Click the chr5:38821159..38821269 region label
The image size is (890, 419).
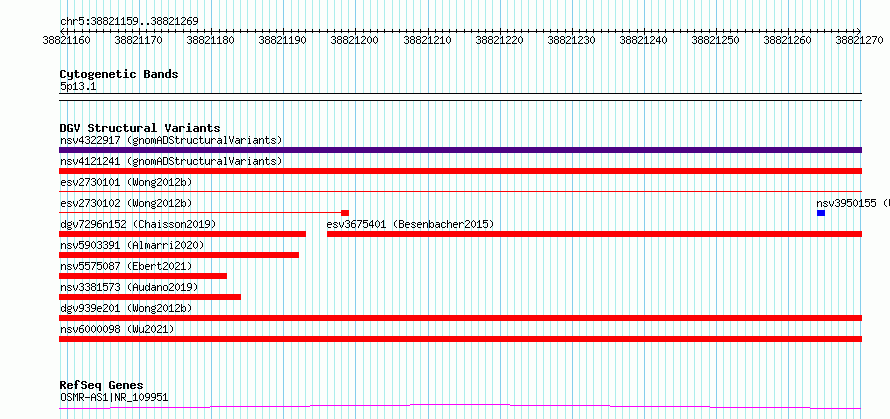click(129, 22)
